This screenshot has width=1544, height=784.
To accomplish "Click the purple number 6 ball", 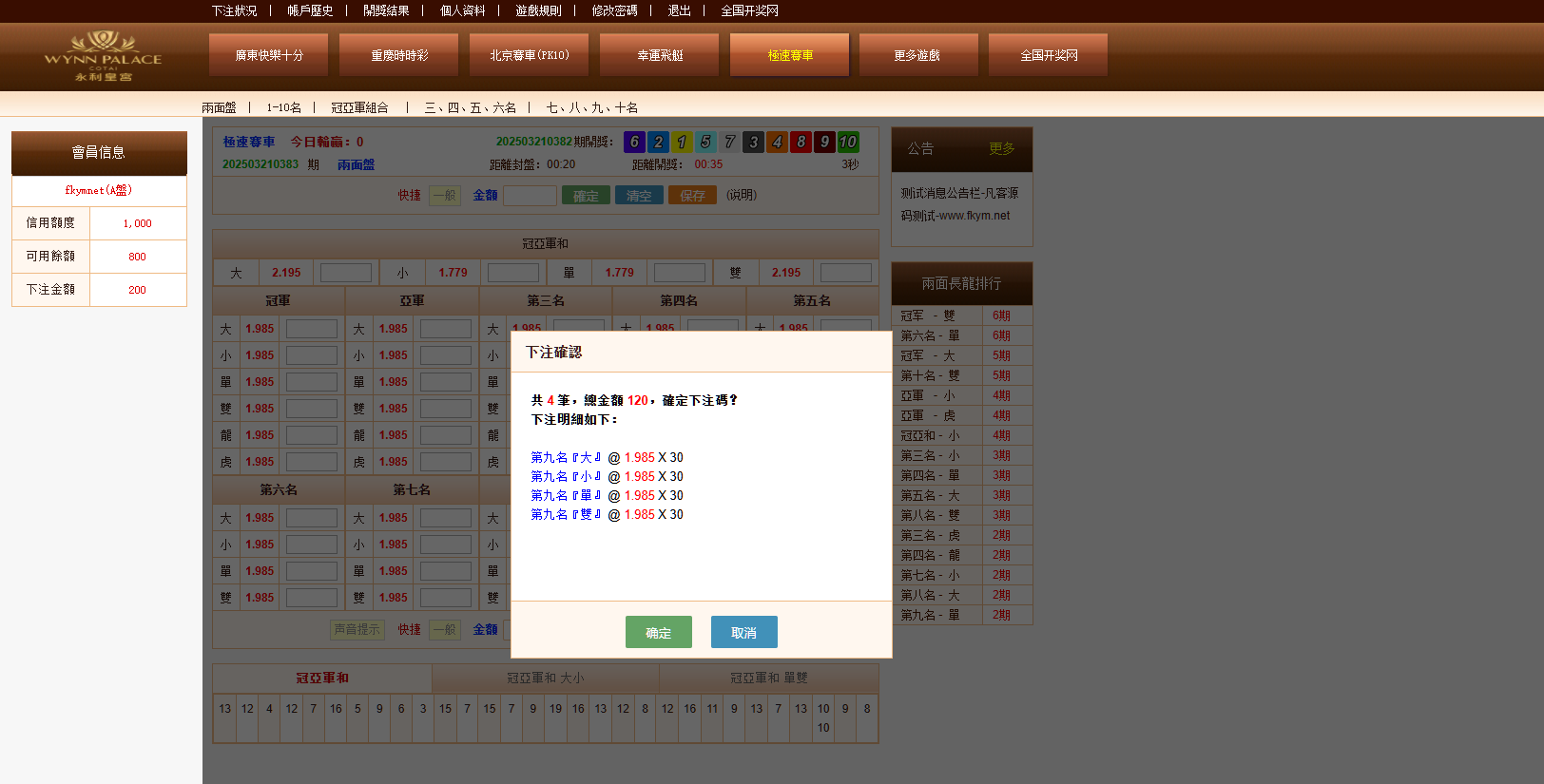I will pyautogui.click(x=634, y=142).
